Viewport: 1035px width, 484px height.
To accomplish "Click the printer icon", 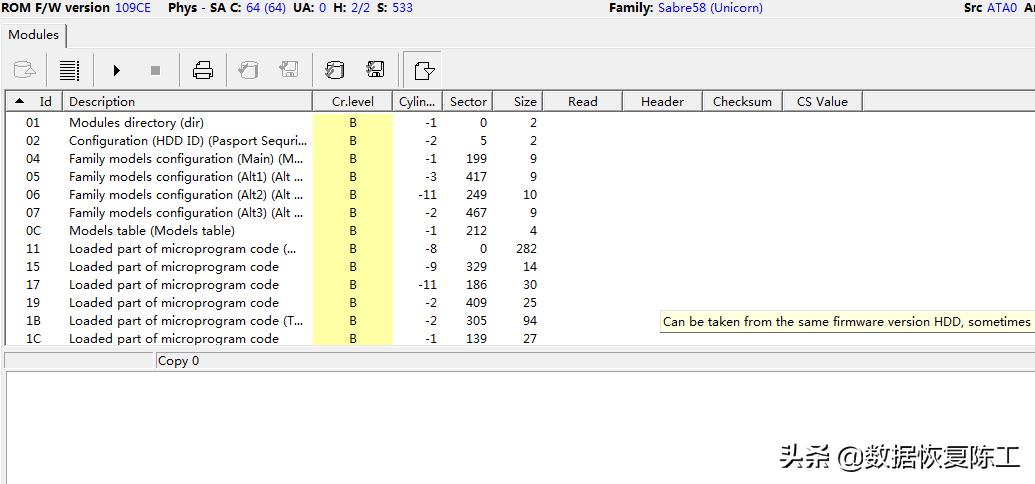I will 203,70.
